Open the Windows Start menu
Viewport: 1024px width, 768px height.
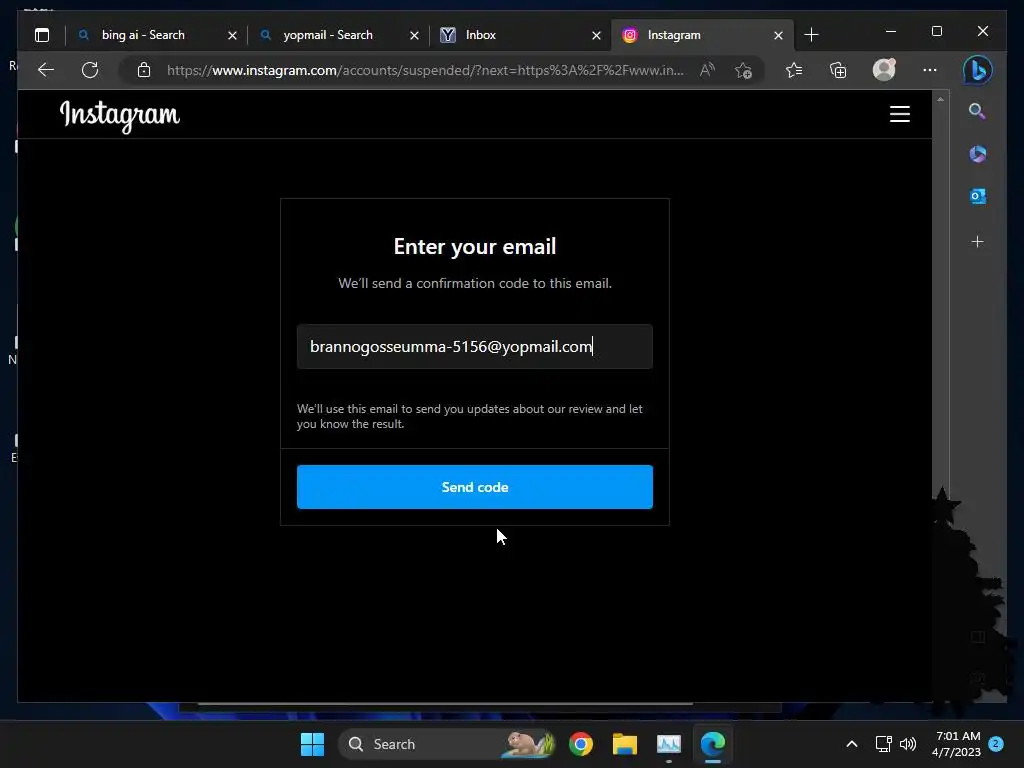(312, 744)
